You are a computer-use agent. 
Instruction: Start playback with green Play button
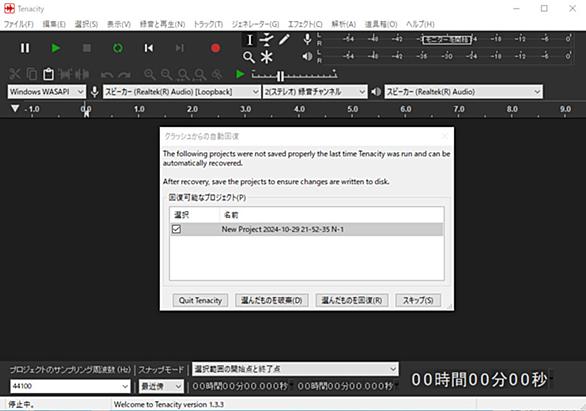(x=56, y=48)
